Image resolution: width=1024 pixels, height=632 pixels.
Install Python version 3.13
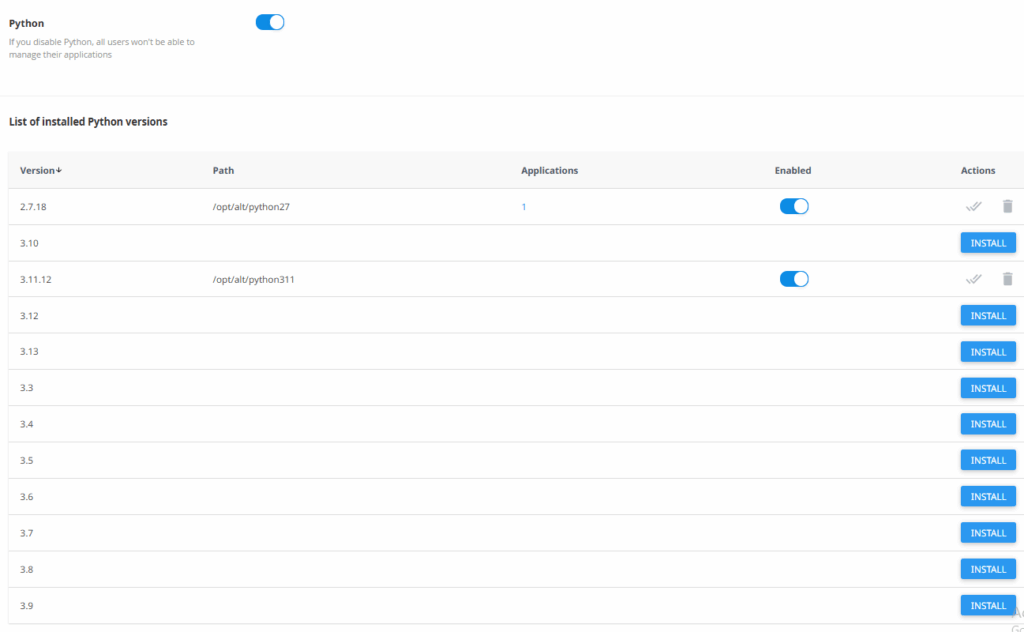[x=988, y=351]
